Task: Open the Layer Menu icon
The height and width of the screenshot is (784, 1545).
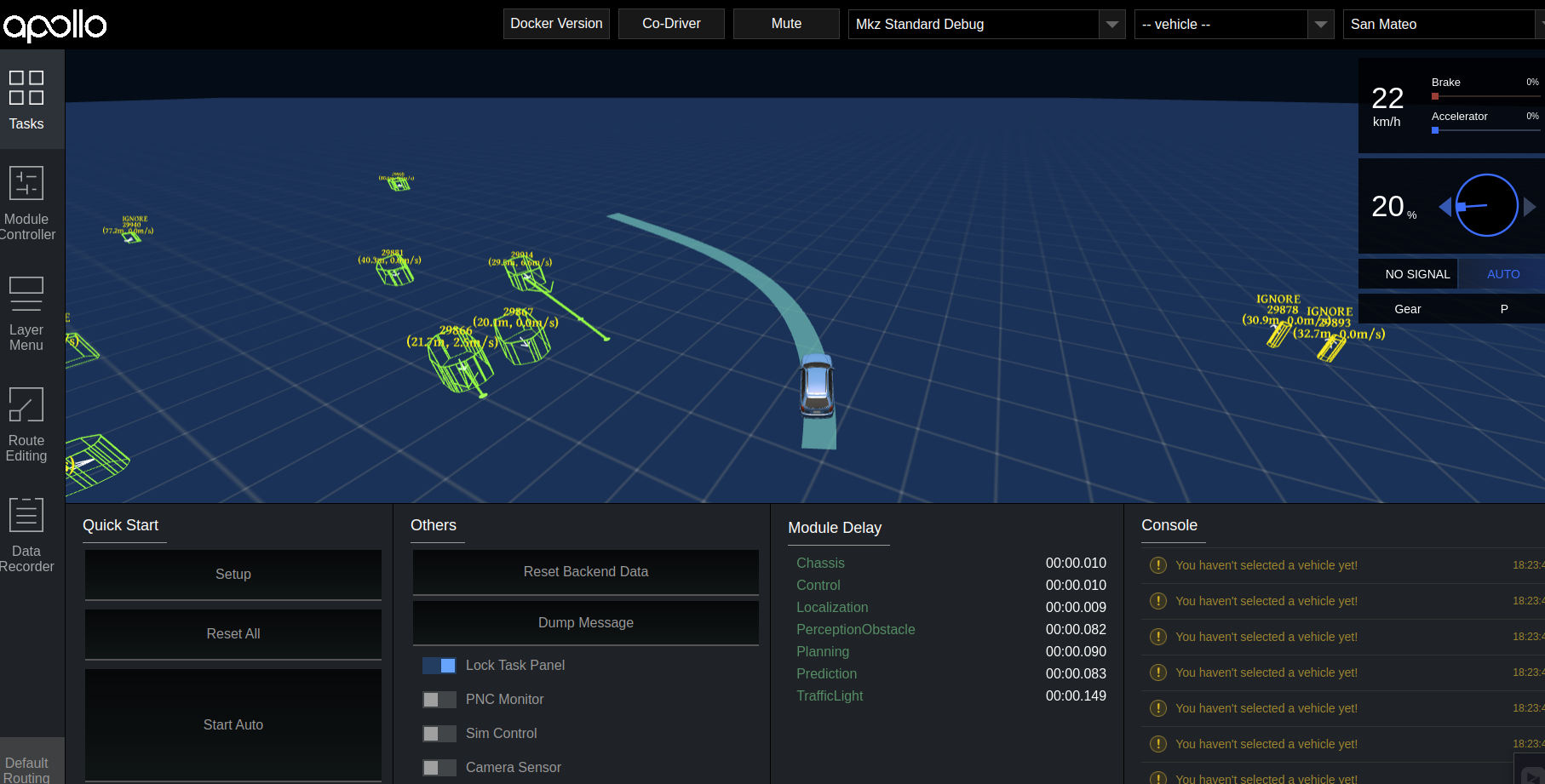Action: [x=26, y=313]
